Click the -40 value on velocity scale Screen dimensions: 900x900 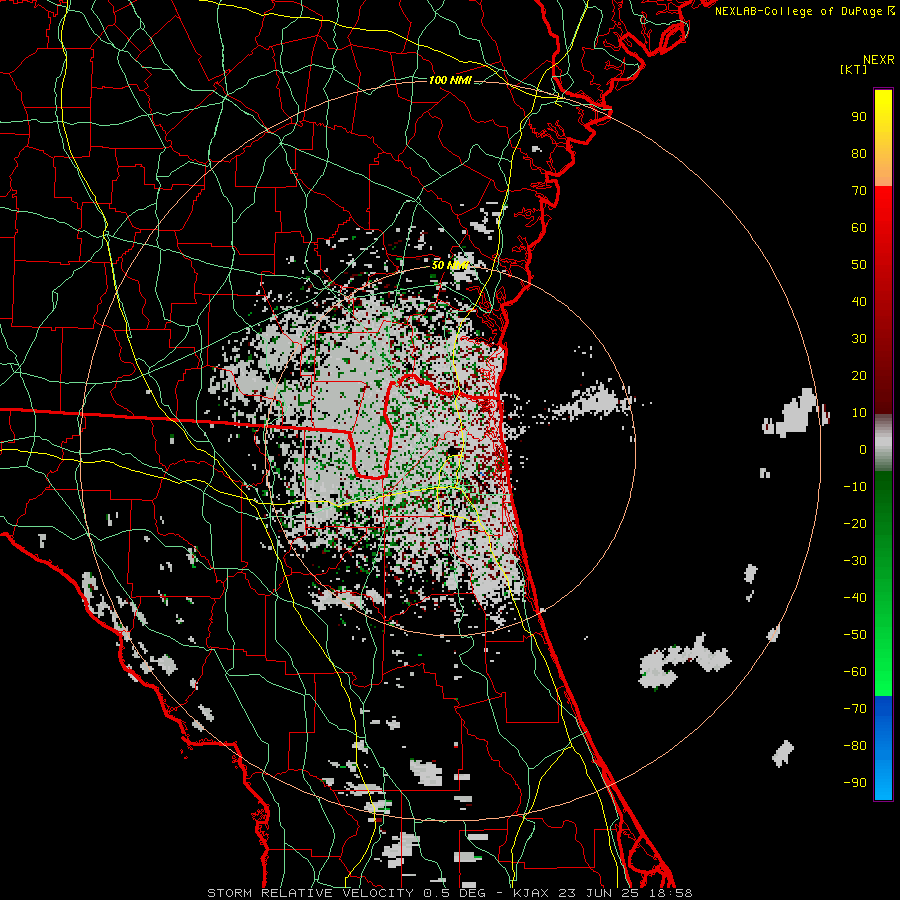click(x=855, y=598)
